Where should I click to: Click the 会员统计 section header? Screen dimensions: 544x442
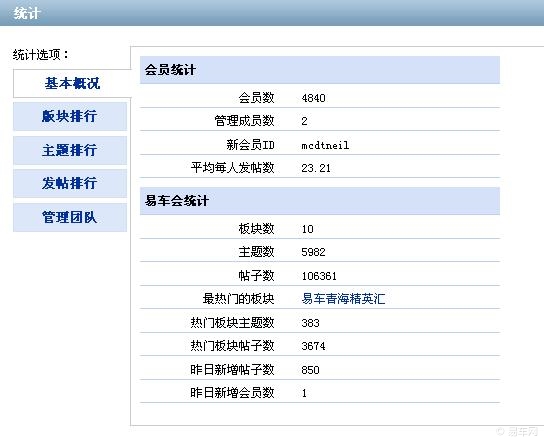320,70
